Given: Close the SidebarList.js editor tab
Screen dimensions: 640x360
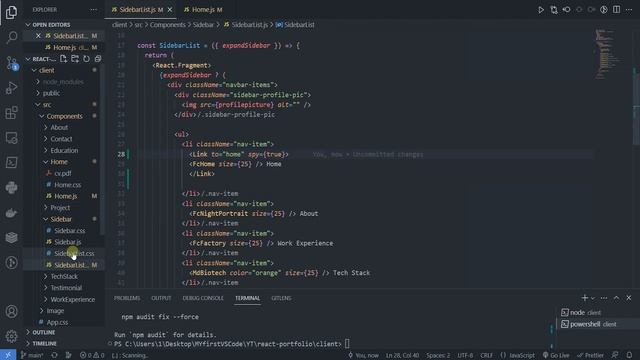Looking at the screenshot, I should 170,9.
